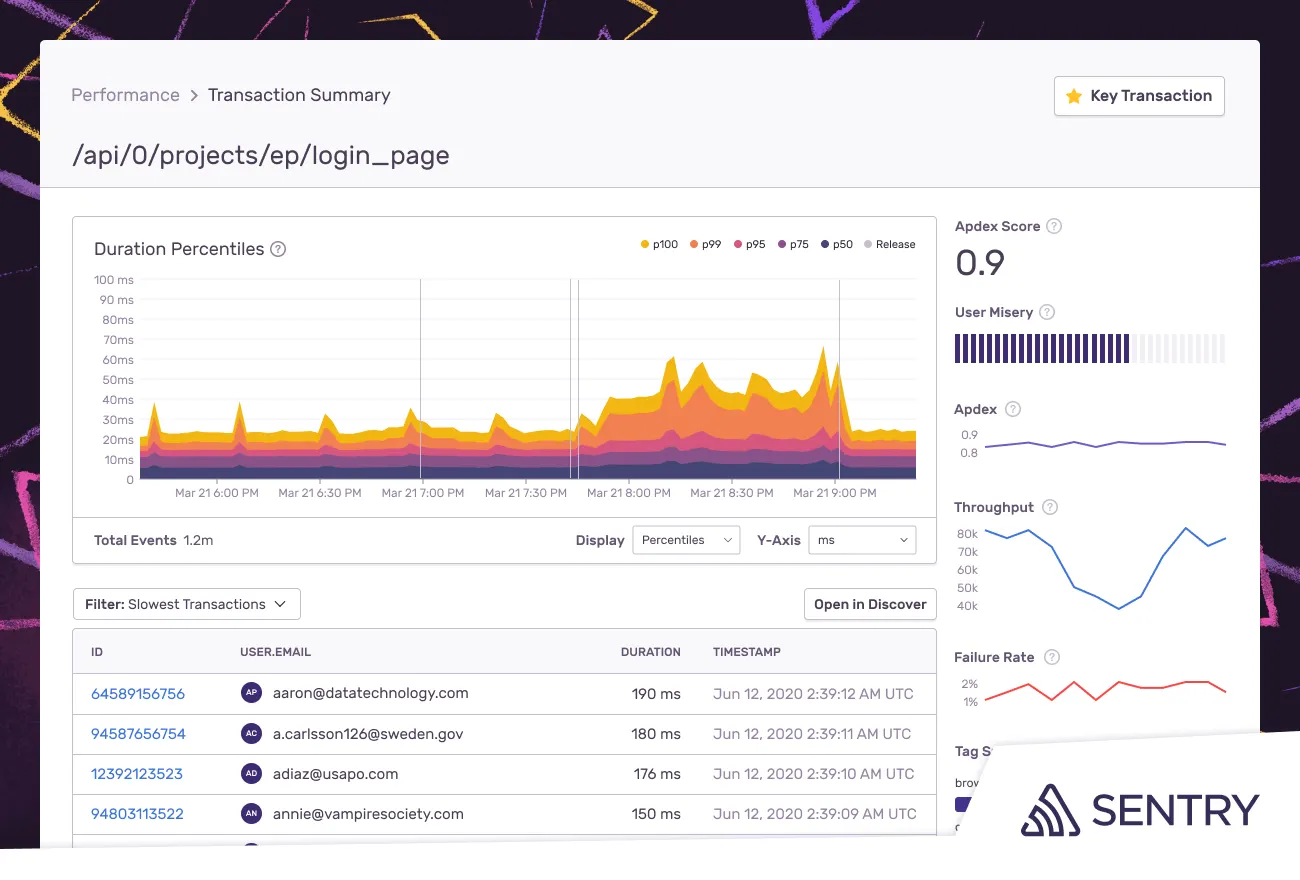Image resolution: width=1300 pixels, height=880 pixels.
Task: Open the Filter: Slowest Transactions dropdown
Action: coord(187,604)
